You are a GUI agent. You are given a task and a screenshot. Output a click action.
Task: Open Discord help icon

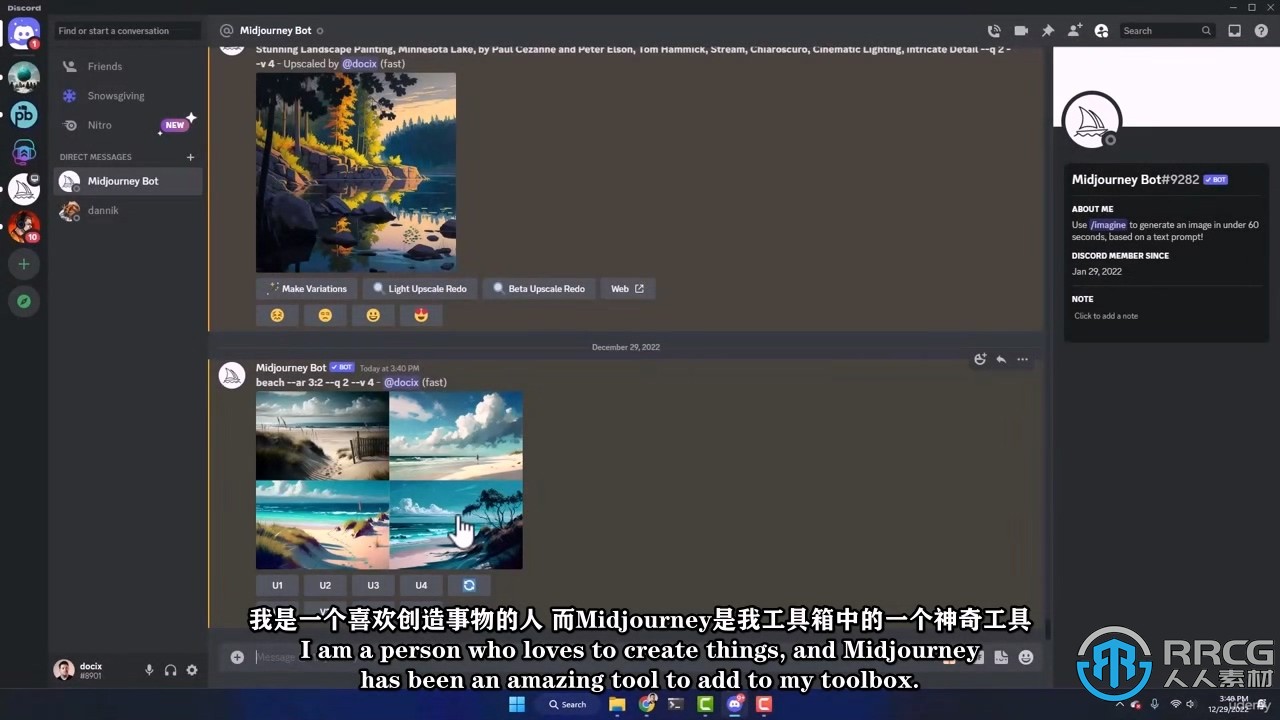1261,31
